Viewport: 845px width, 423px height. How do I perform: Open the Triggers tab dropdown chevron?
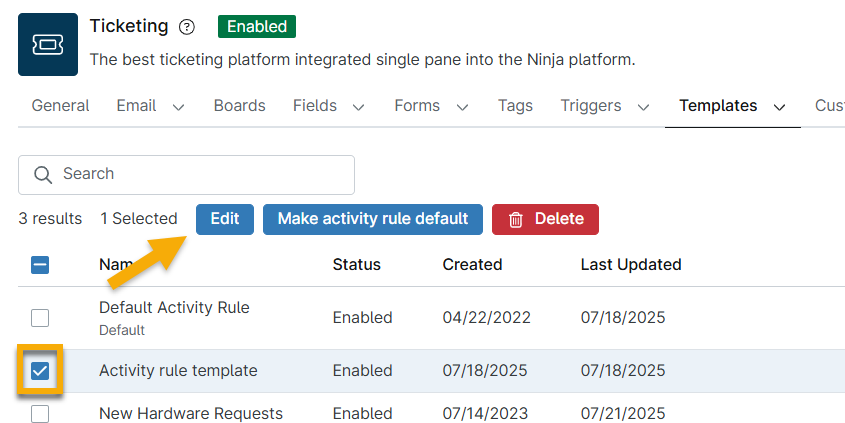(644, 107)
